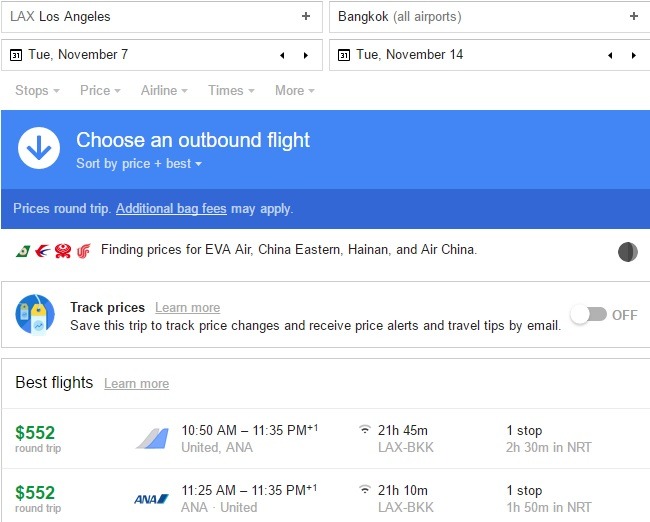Open the Times filter menu
Screen dimensions: 650x522
pos(231,90)
